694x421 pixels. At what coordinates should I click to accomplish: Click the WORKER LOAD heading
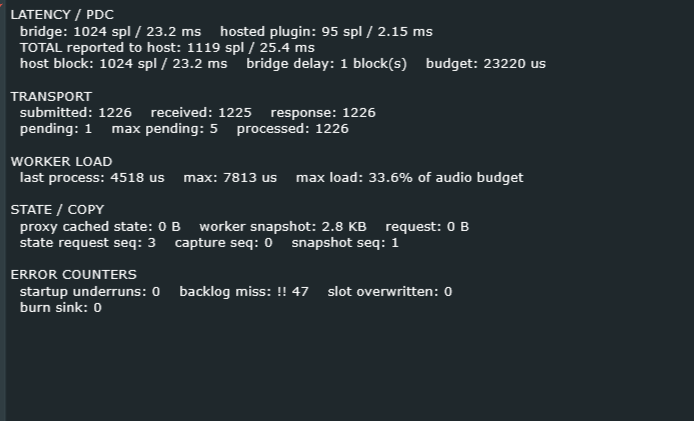tap(62, 162)
